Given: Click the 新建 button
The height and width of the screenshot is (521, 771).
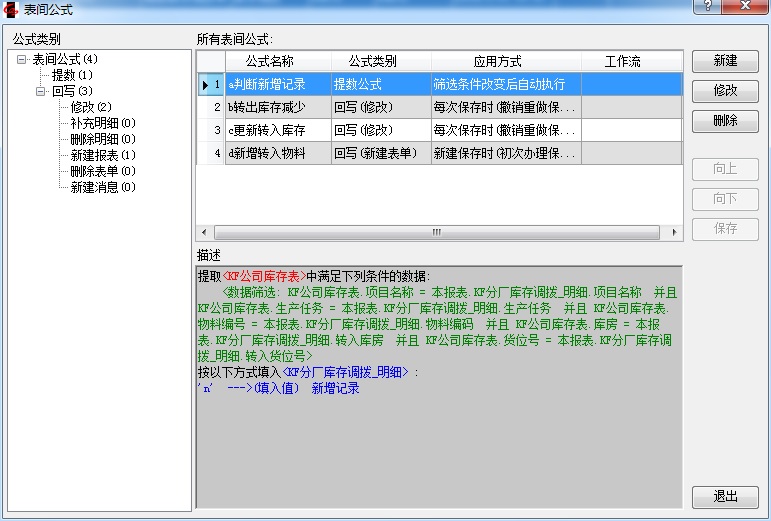Looking at the screenshot, I should coord(725,61).
